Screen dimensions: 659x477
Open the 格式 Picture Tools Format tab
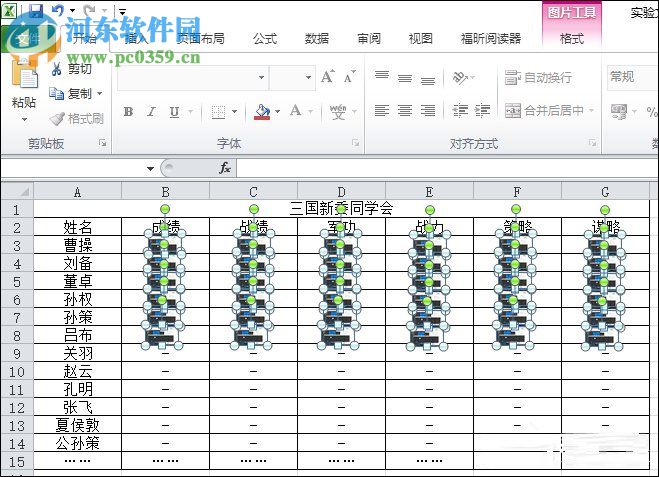[572, 39]
